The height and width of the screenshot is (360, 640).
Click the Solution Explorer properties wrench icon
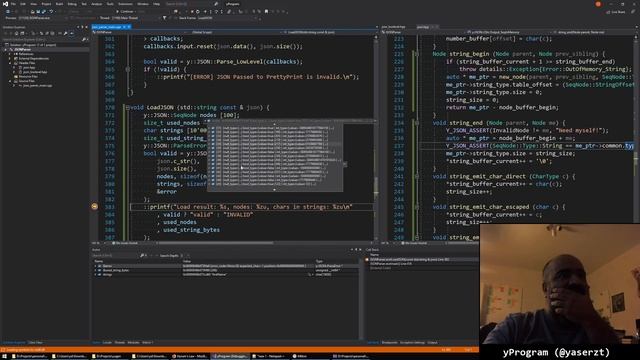[x=65, y=33]
